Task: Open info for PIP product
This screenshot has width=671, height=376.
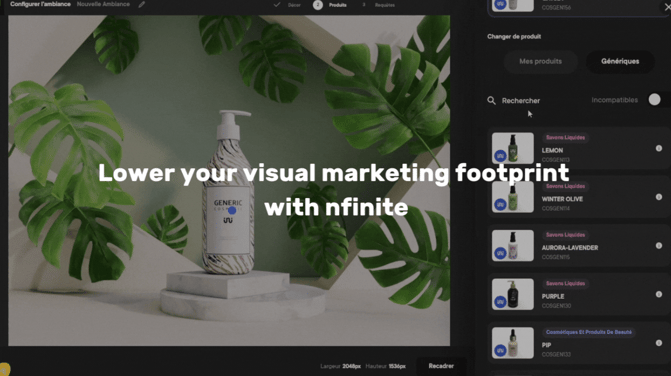Action: [659, 343]
